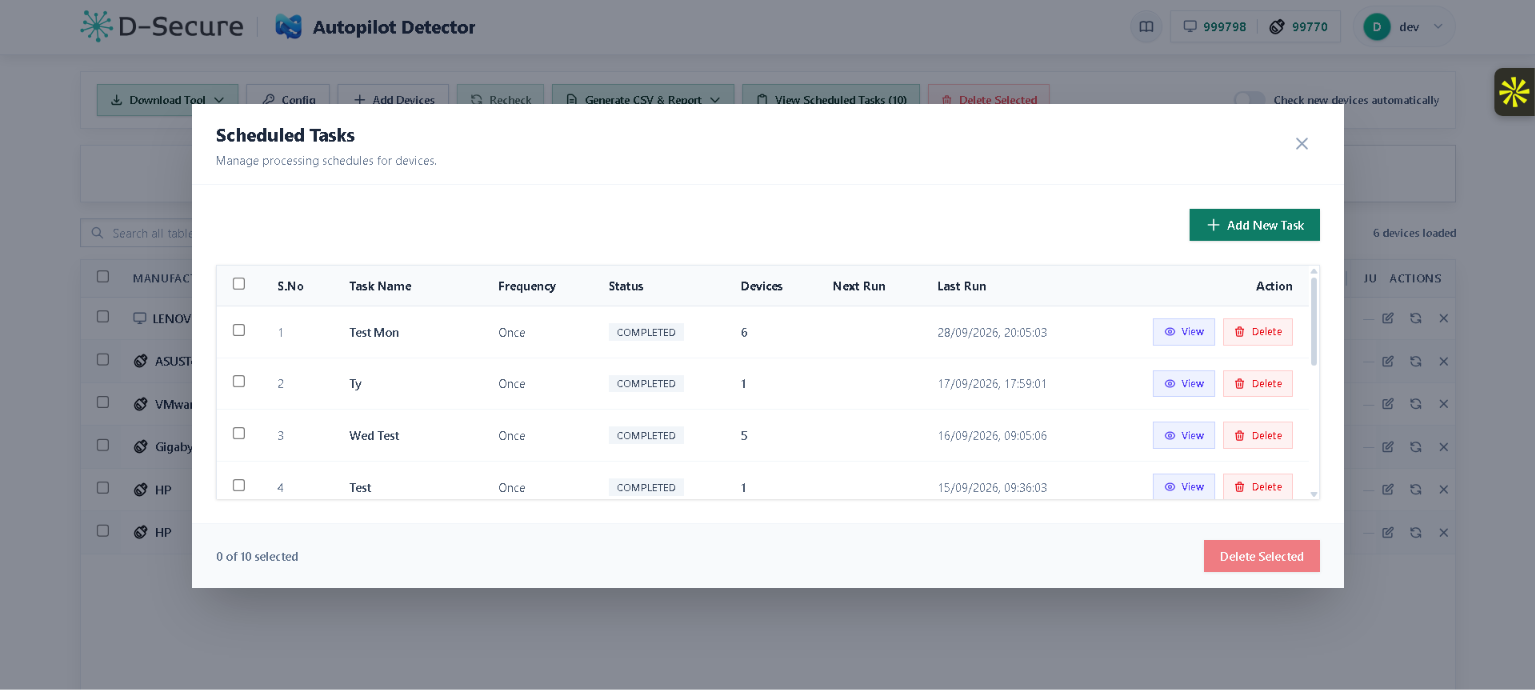
Task: Click View Scheduled Tasks (10) button
Action: 831,100
